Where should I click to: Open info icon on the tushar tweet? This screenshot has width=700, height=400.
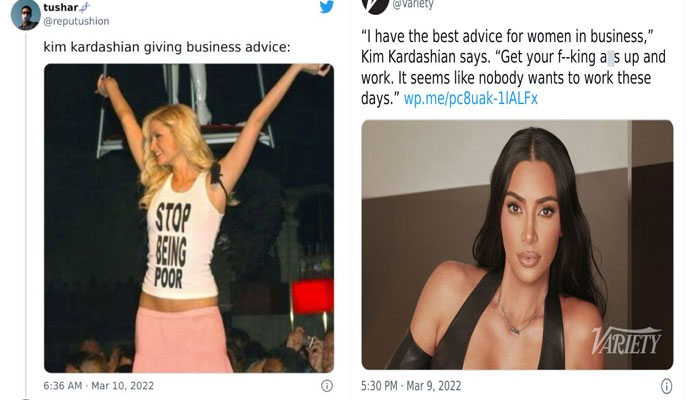point(326,385)
